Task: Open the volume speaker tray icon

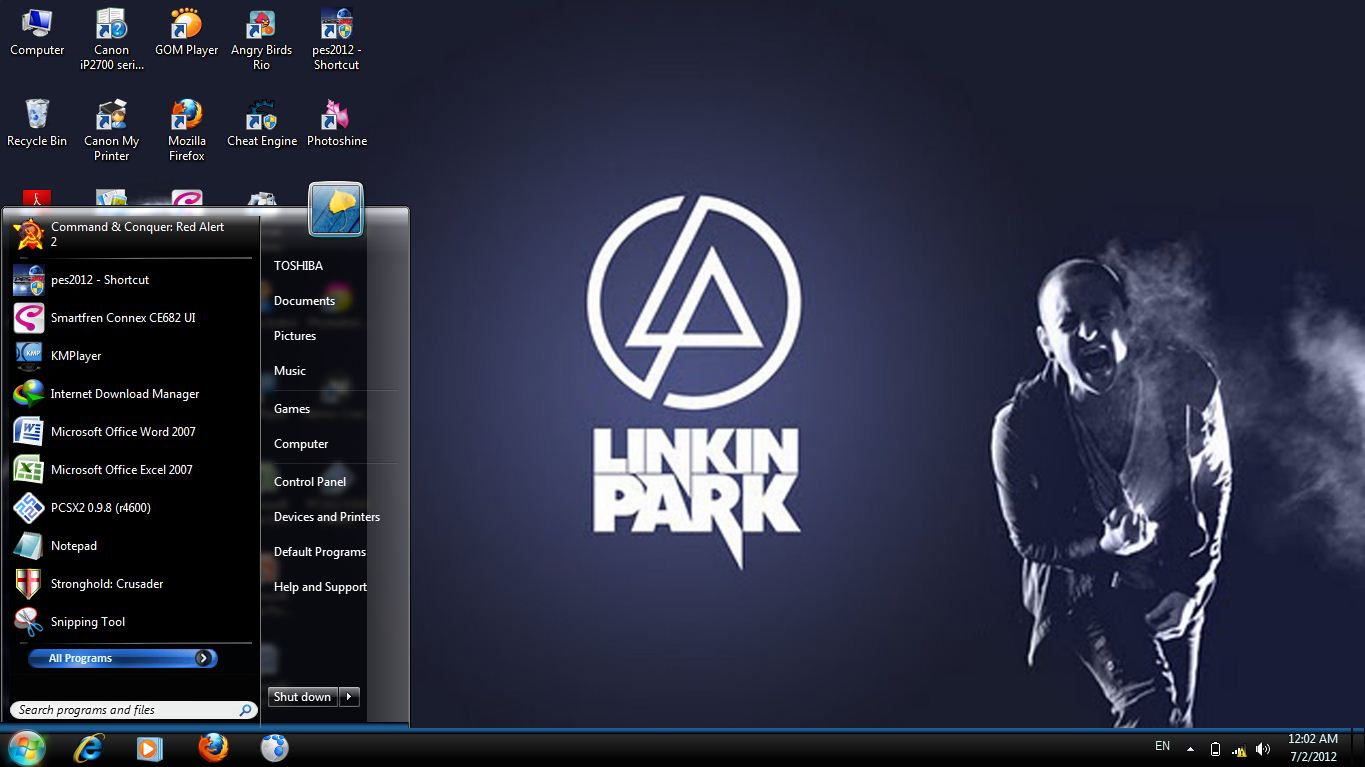Action: 1263,749
